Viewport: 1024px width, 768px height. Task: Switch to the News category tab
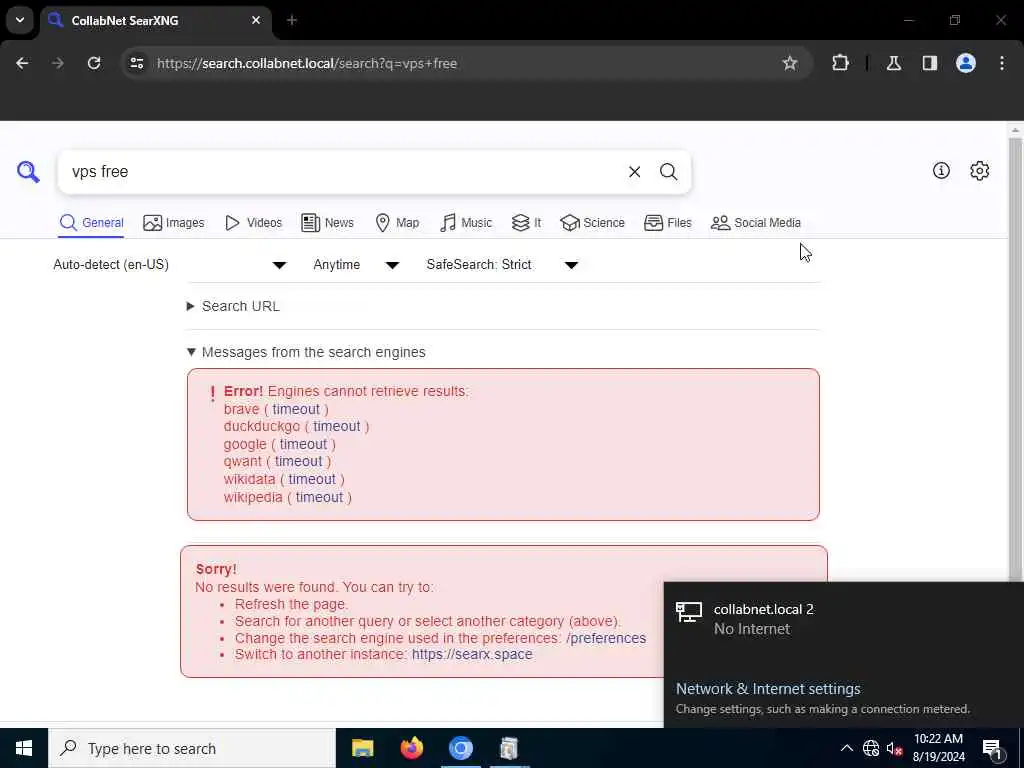(x=328, y=223)
